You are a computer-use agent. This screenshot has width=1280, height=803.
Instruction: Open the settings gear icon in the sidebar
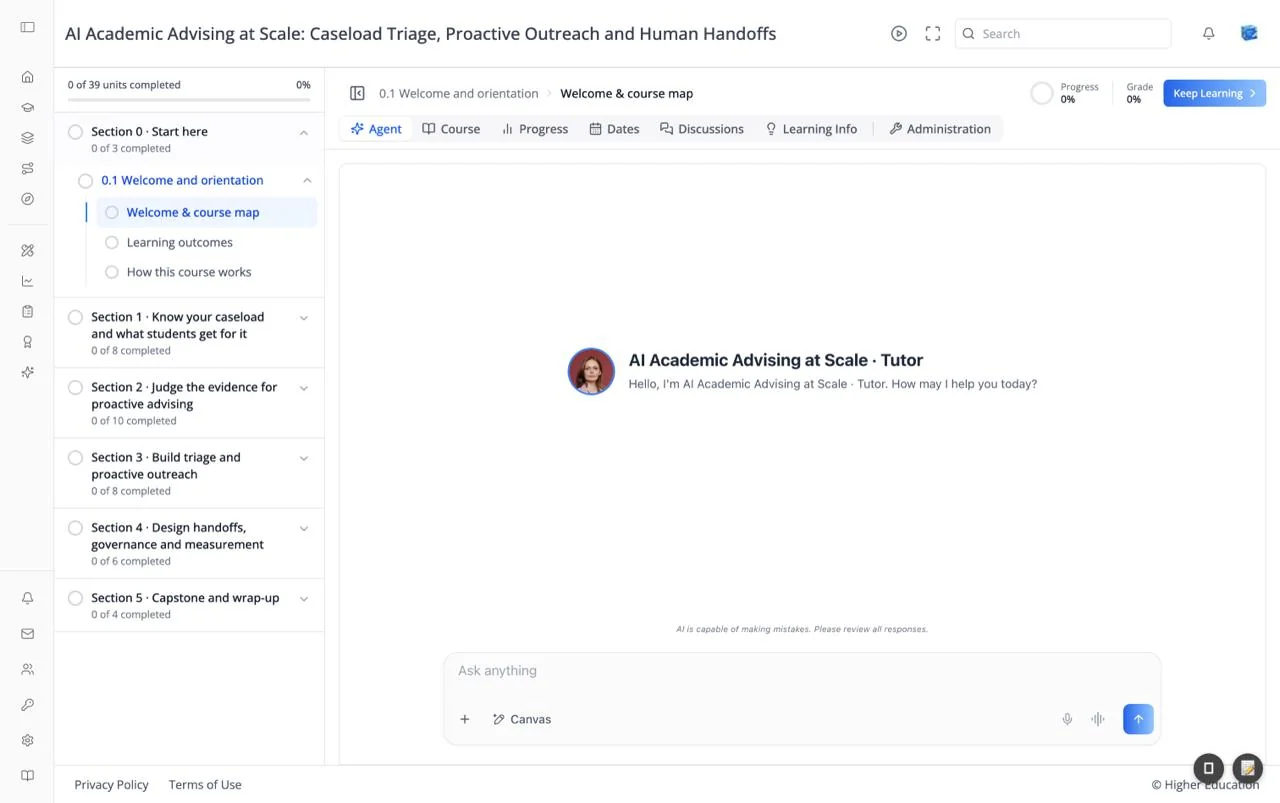[27, 740]
